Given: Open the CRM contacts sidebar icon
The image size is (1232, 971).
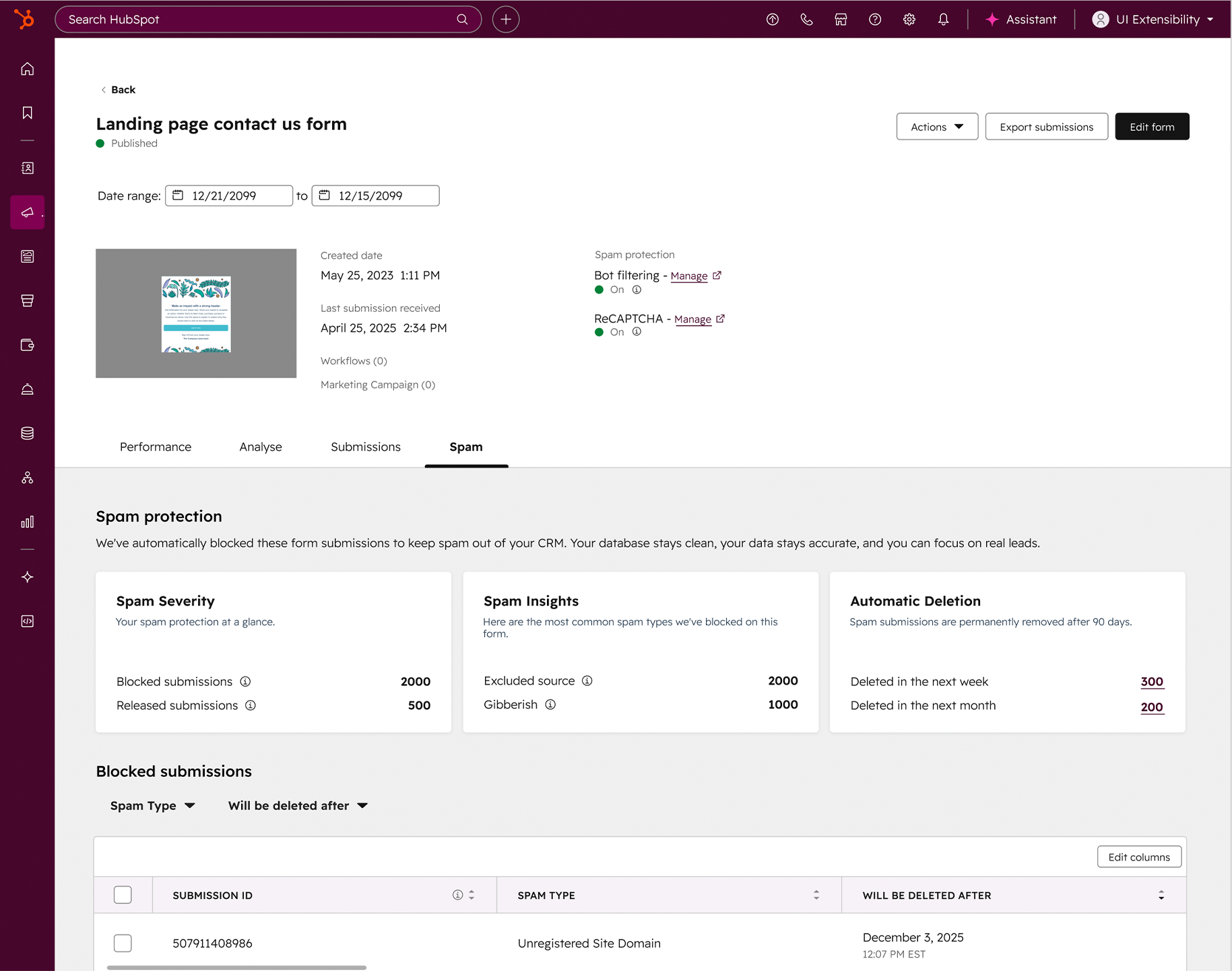Looking at the screenshot, I should [28, 168].
